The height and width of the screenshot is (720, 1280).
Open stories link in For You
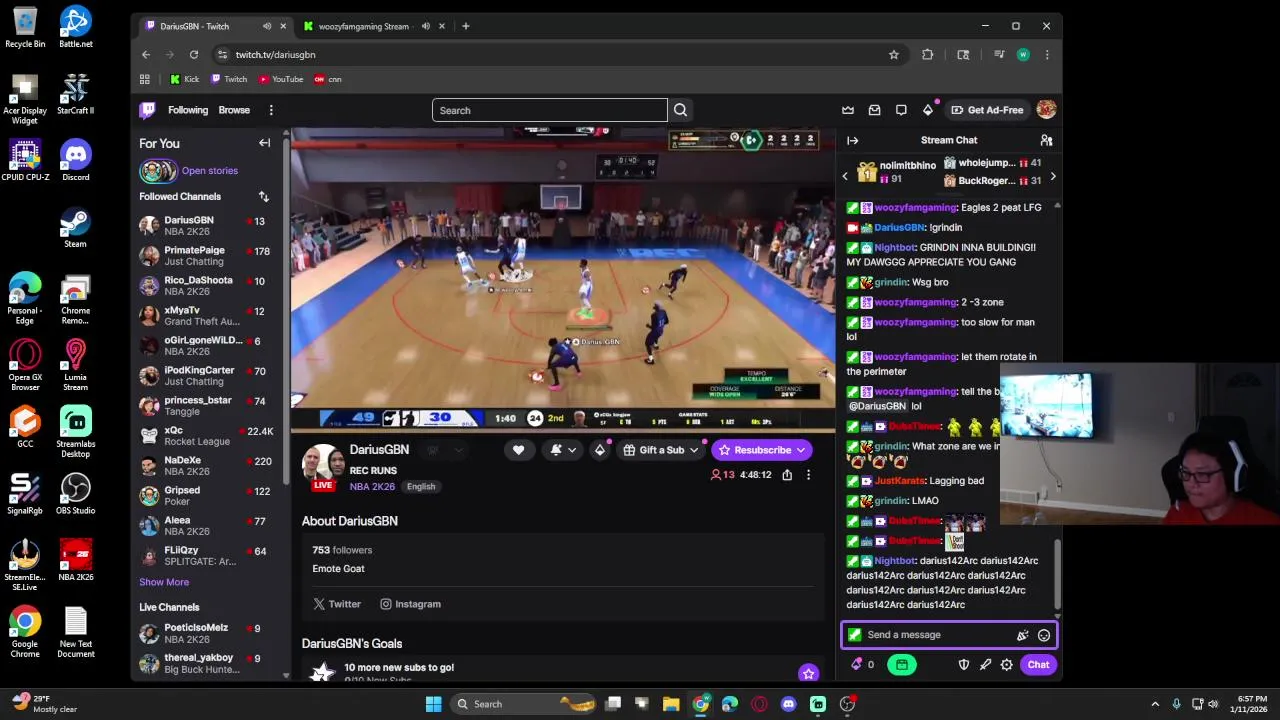(210, 171)
